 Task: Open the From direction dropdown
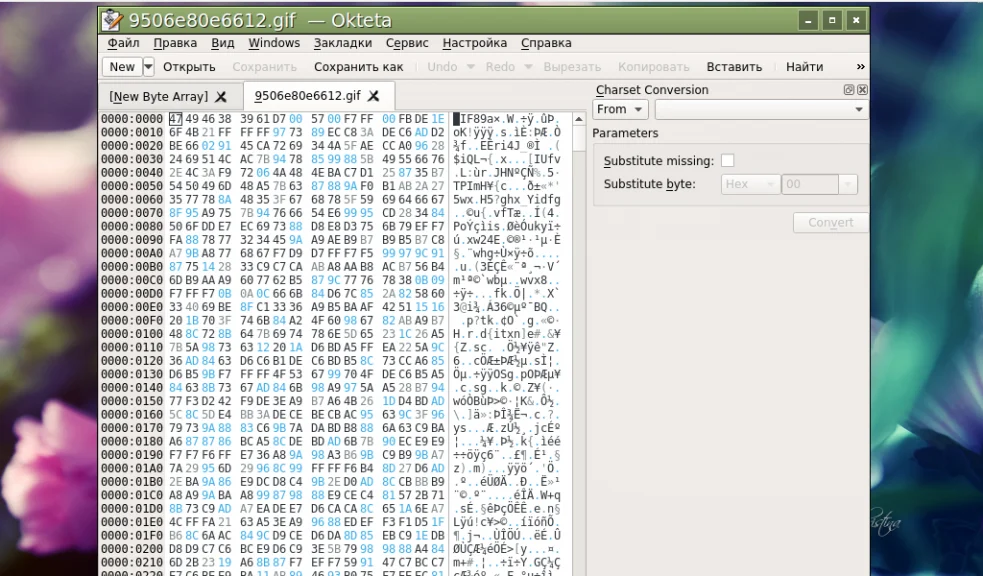coord(619,109)
